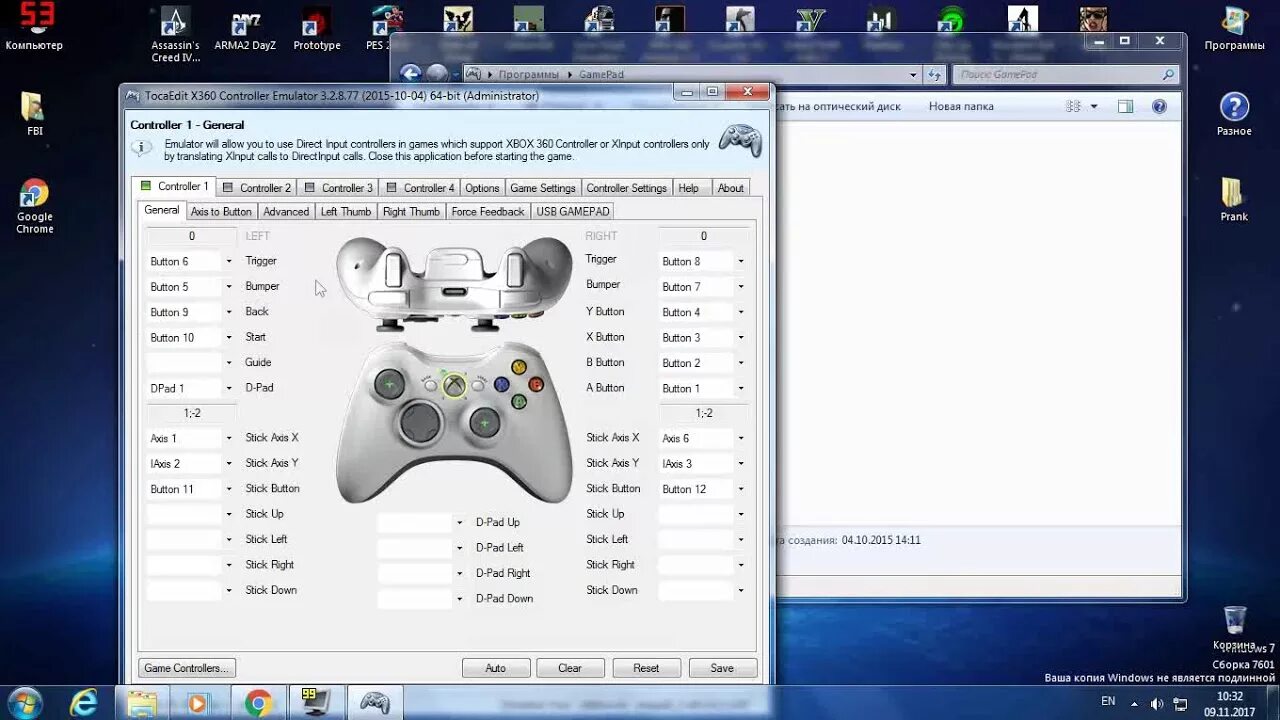The height and width of the screenshot is (720, 1280).
Task: Open the right Stick Button 12 dropdown
Action: click(x=741, y=489)
